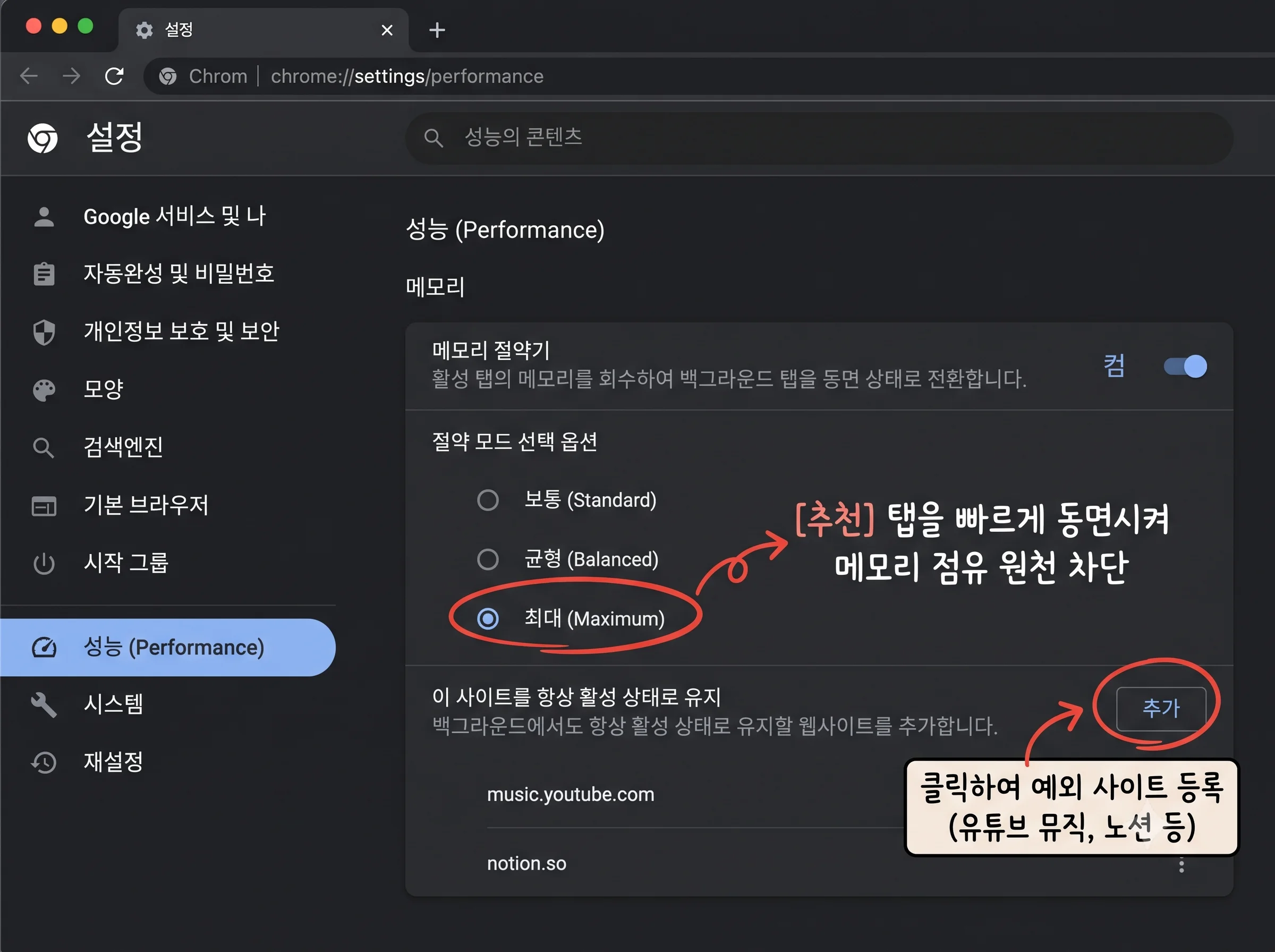1275x952 pixels.
Task: Click the search icon for 검색엔진
Action: click(x=44, y=448)
